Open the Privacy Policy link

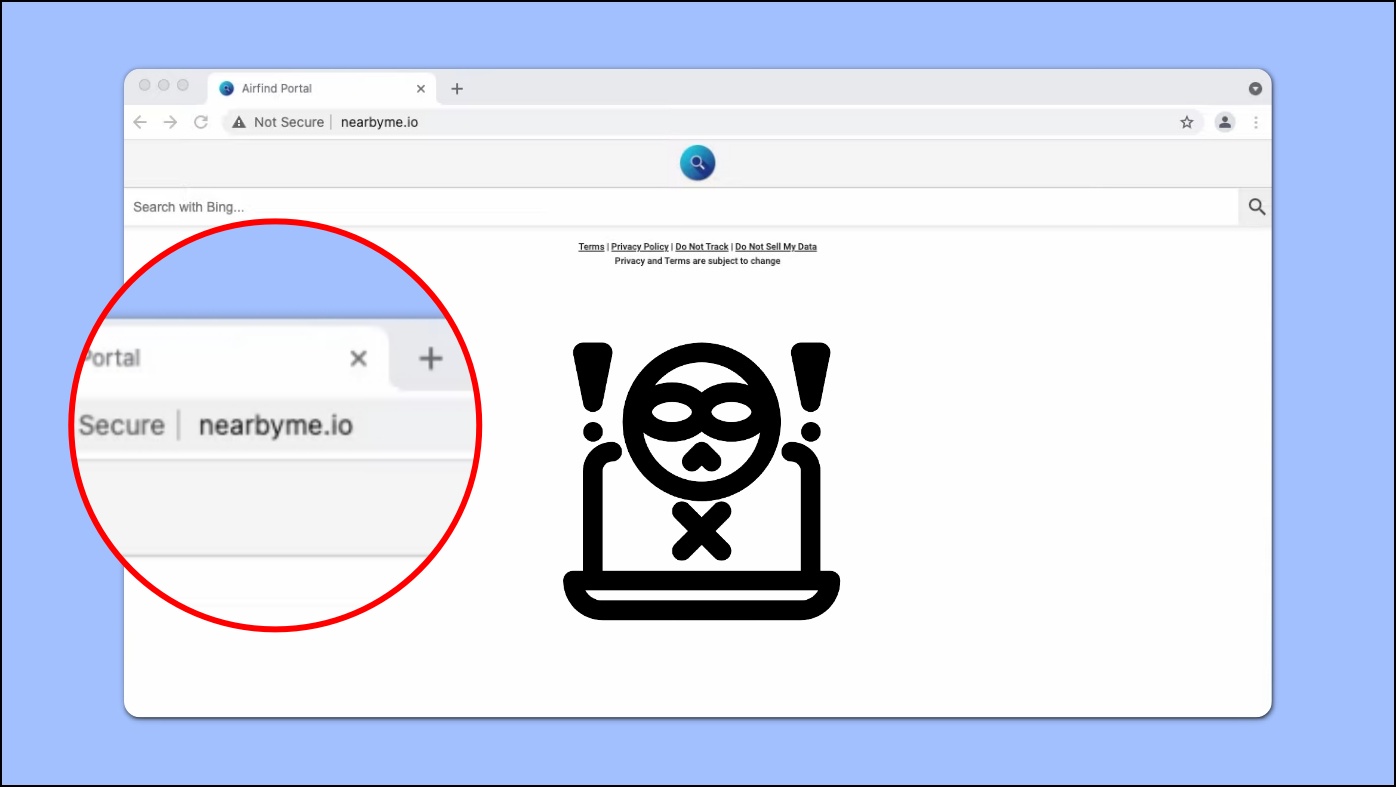point(640,247)
